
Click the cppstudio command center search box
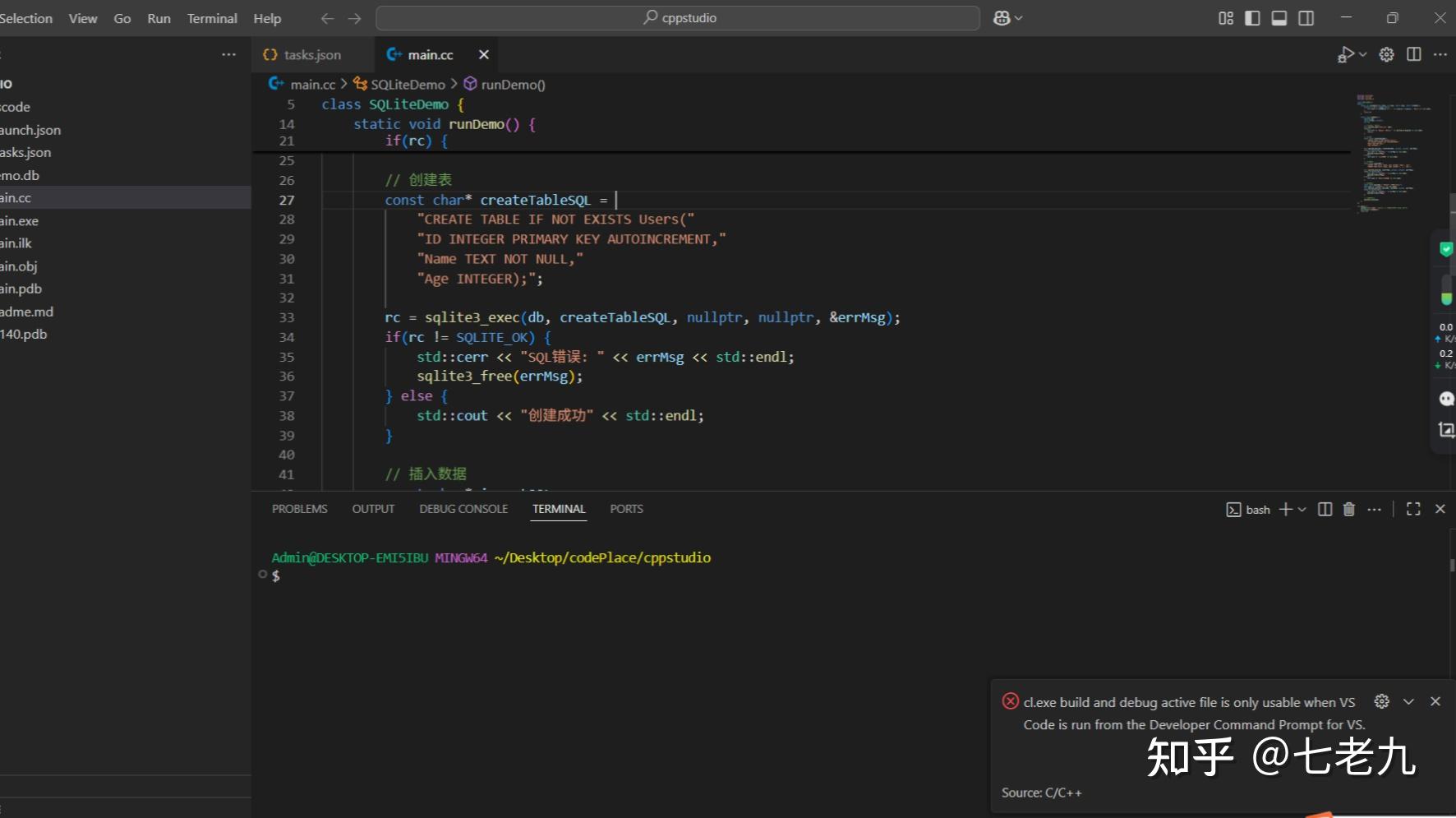click(x=678, y=18)
